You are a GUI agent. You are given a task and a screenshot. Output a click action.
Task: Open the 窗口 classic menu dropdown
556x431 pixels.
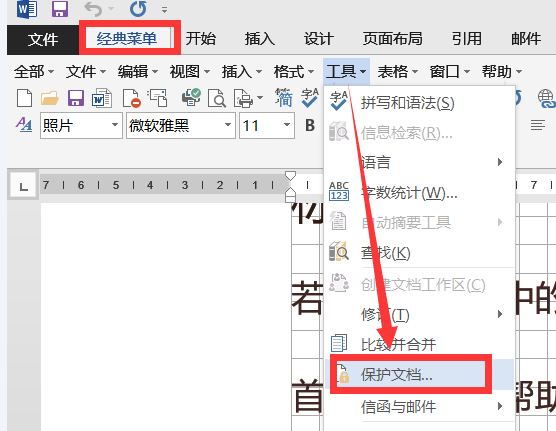[x=450, y=72]
